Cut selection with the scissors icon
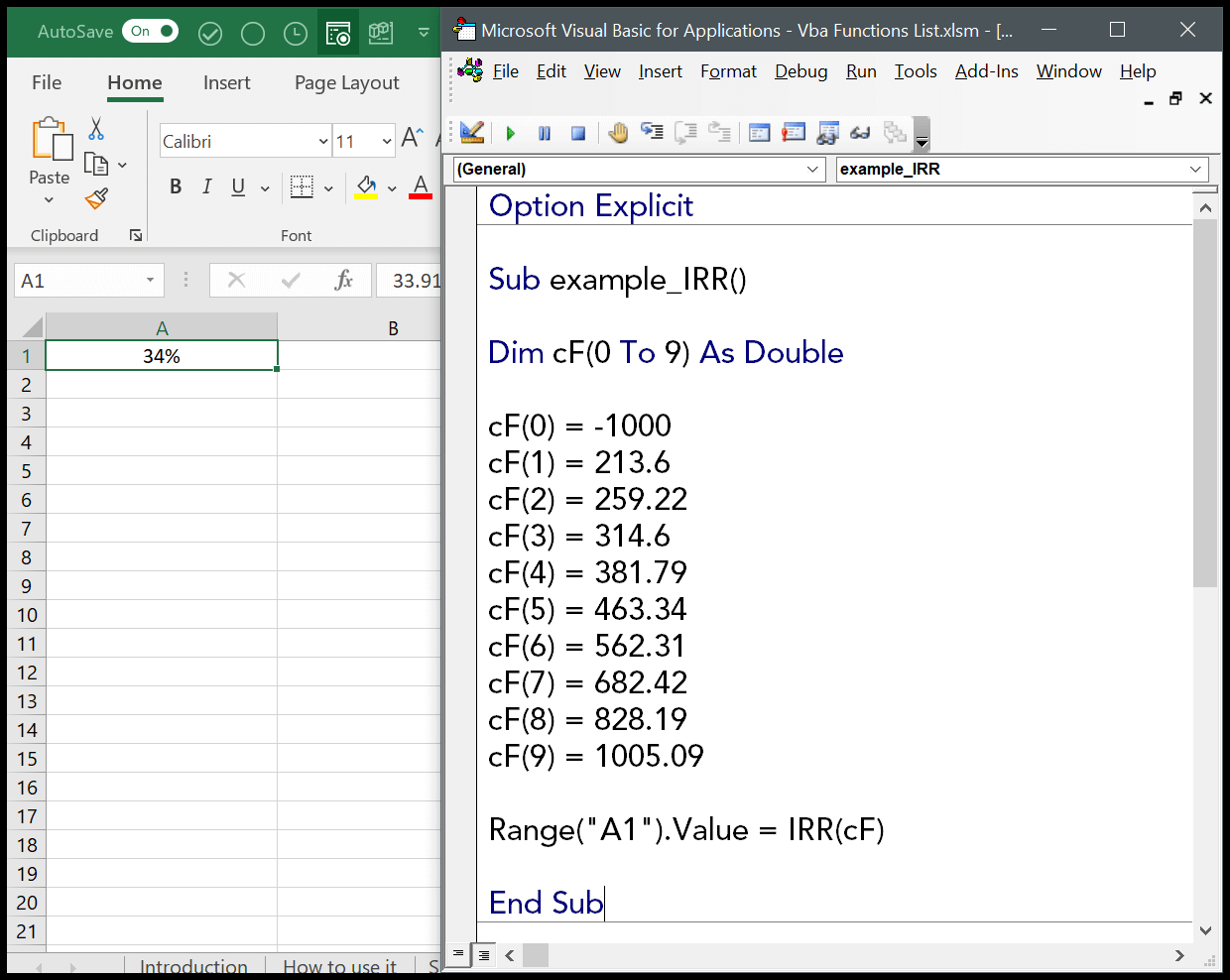The height and width of the screenshot is (980, 1230). click(96, 129)
